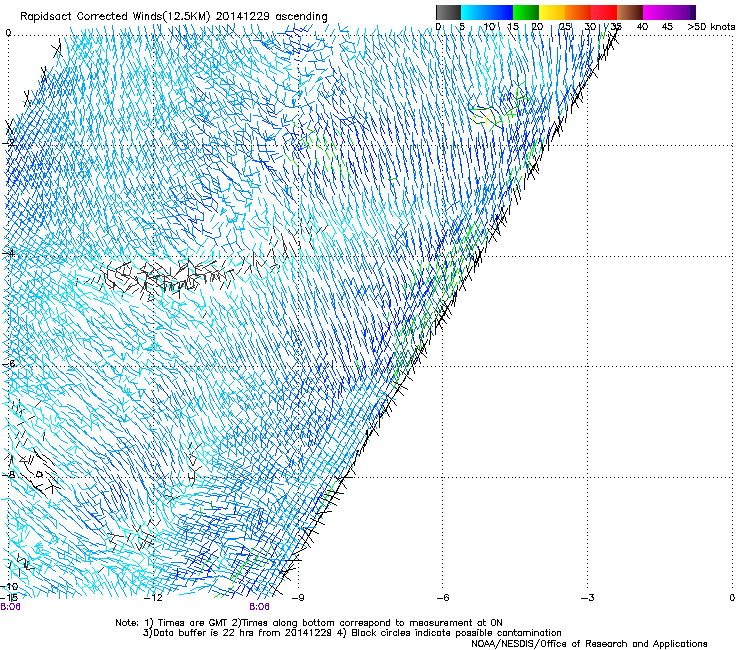Image resolution: width=740 pixels, height=650 pixels.
Task: Click the '-9' longitude axis label
Action: [x=298, y=598]
